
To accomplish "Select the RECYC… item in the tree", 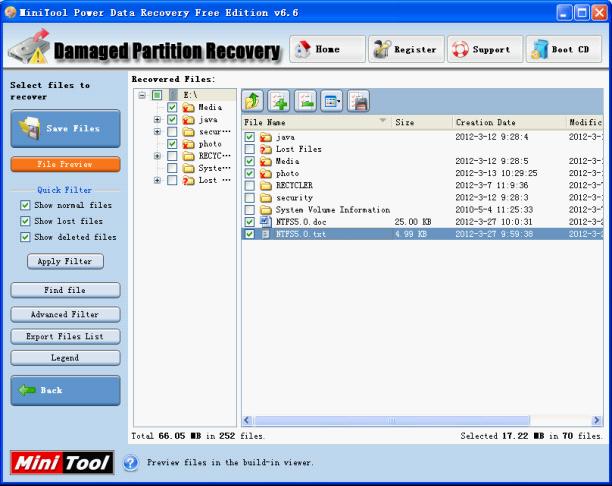I will pyautogui.click(x=215, y=156).
